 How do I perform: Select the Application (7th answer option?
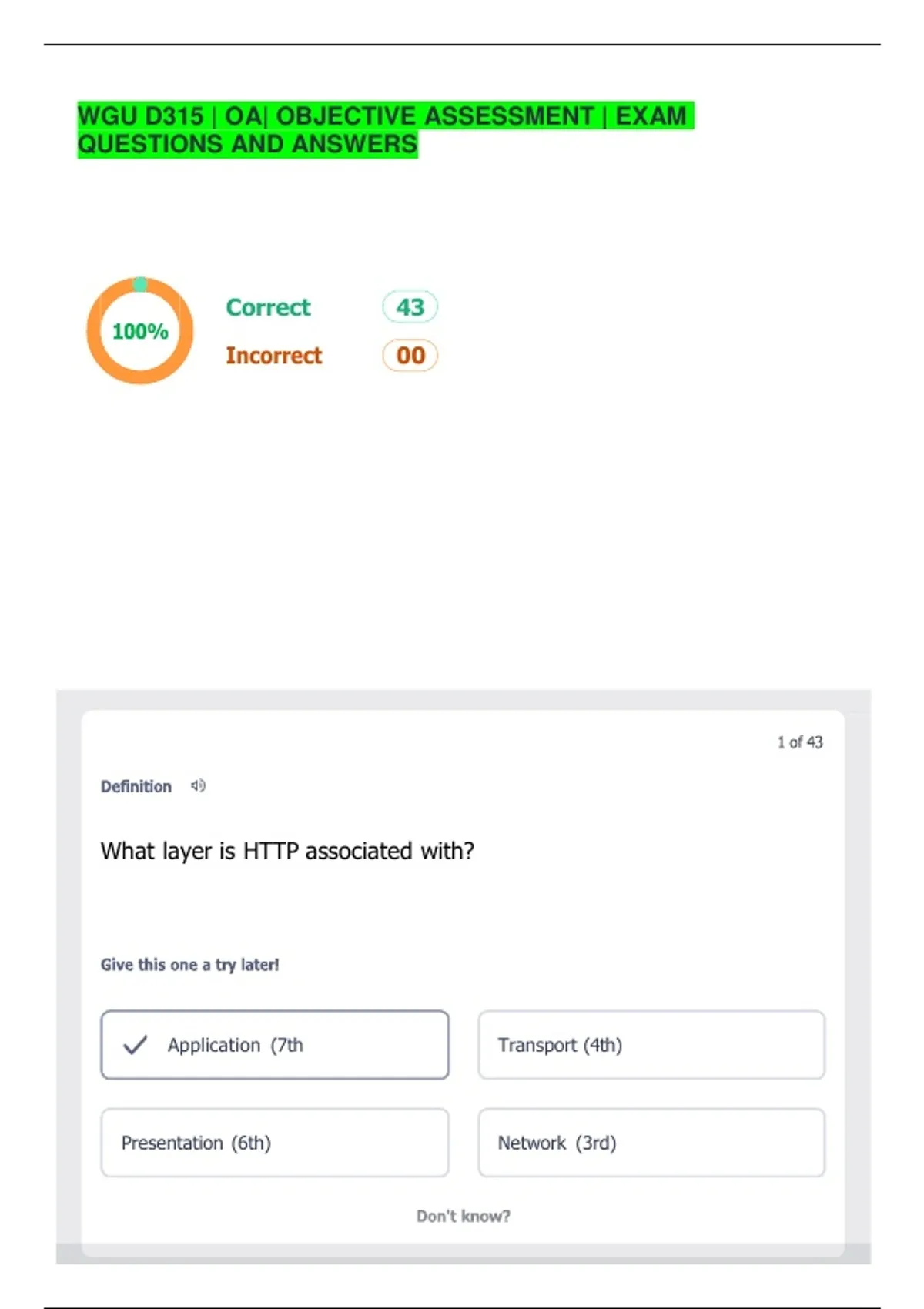tap(274, 1045)
